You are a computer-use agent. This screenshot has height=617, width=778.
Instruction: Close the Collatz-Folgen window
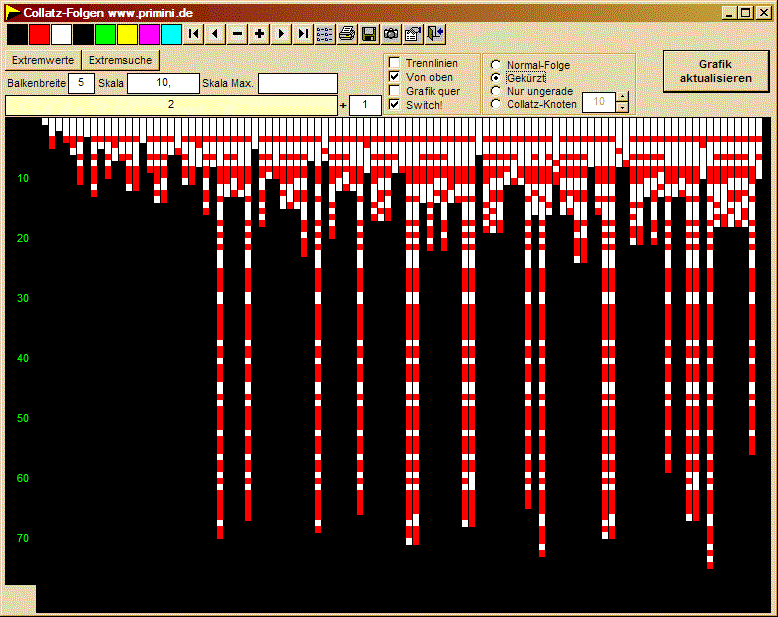(764, 13)
